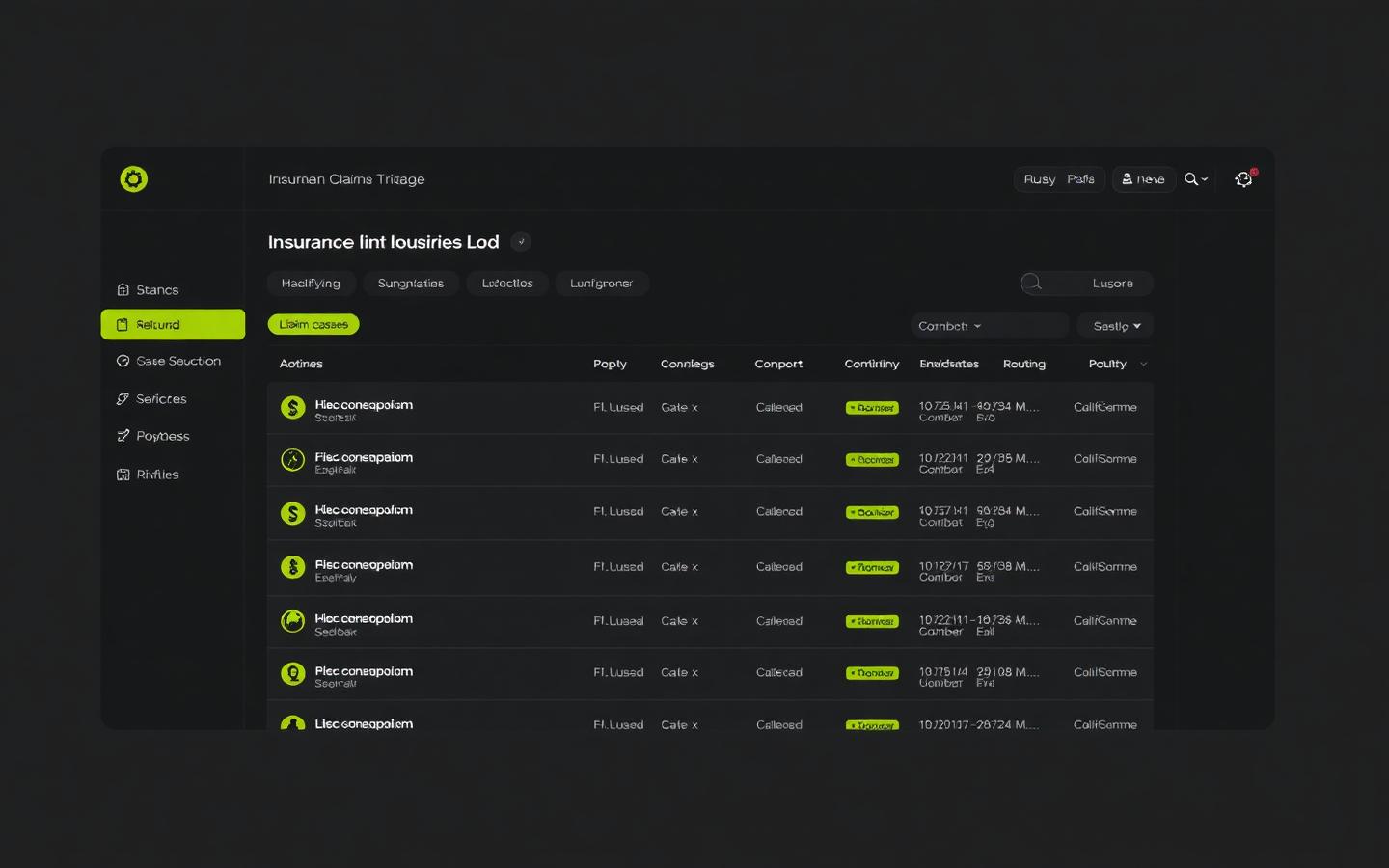
Task: Open the Sestlp dropdown
Action: [1115, 326]
